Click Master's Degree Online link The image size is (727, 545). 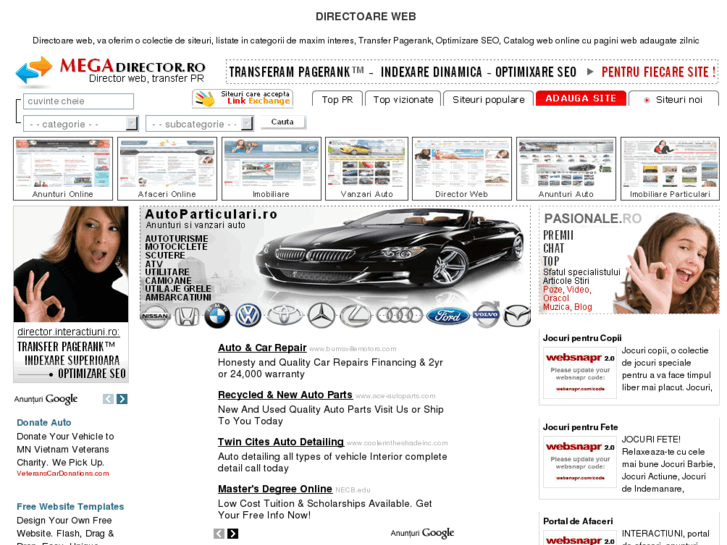pyautogui.click(x=275, y=489)
